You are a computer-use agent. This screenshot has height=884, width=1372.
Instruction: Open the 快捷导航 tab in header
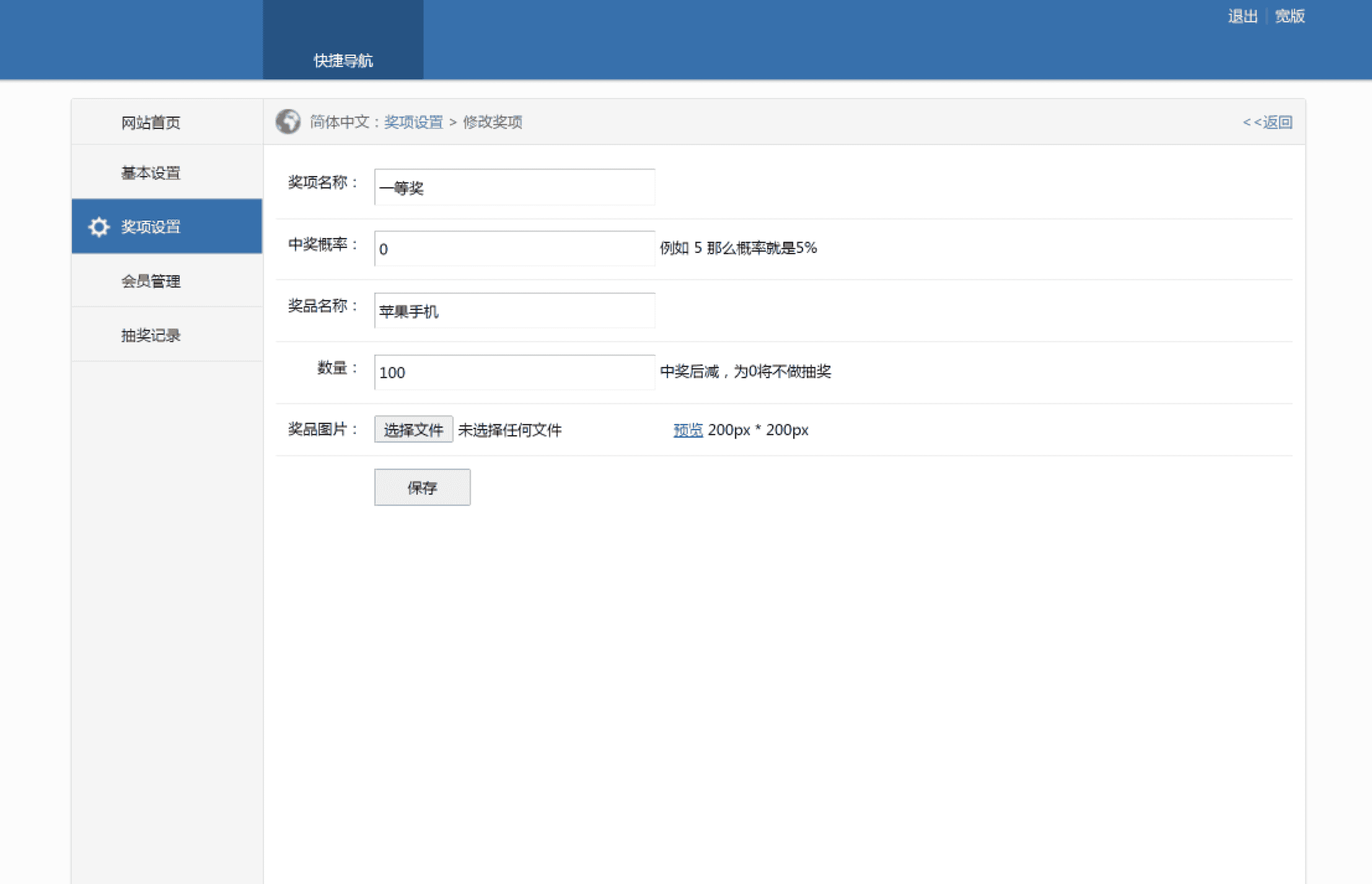click(x=343, y=60)
